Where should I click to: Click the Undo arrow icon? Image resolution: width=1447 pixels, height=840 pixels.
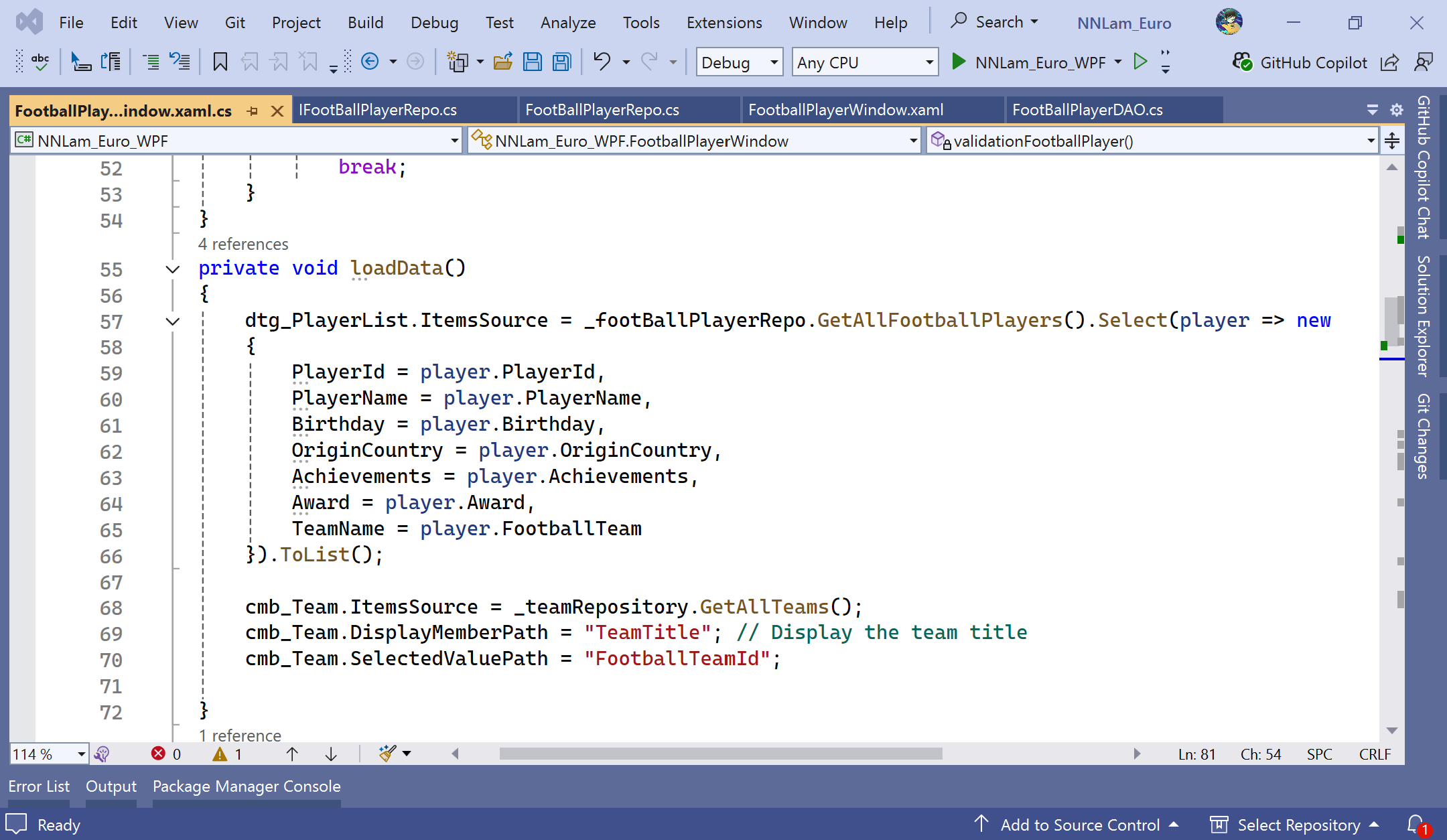(602, 62)
